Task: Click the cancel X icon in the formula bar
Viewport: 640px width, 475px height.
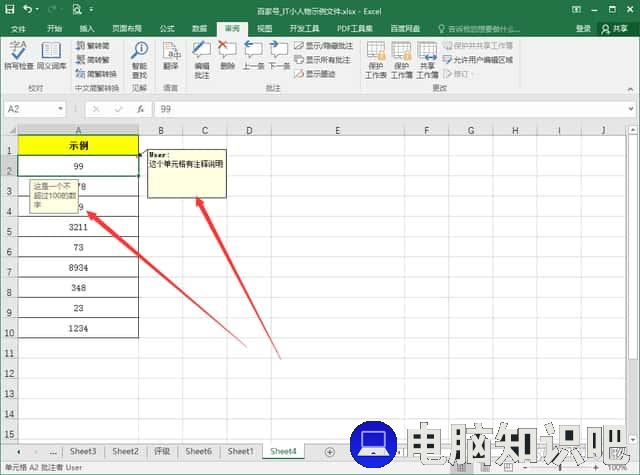Action: pyautogui.click(x=96, y=109)
